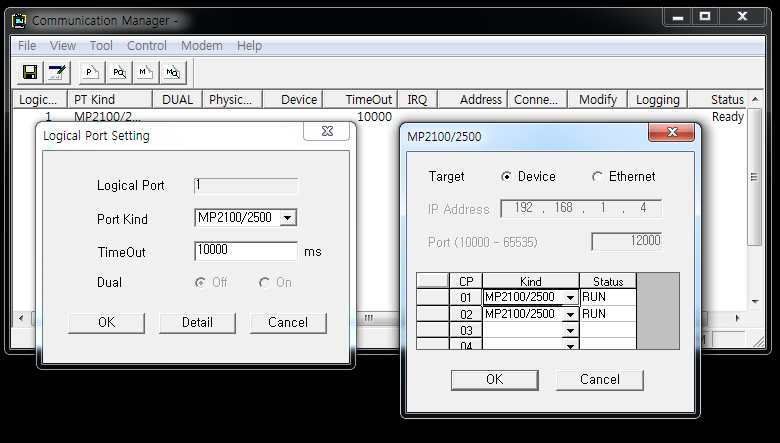Click the vertical scrollbar thumb in port list
The width and height of the screenshot is (780, 443).
[755, 177]
